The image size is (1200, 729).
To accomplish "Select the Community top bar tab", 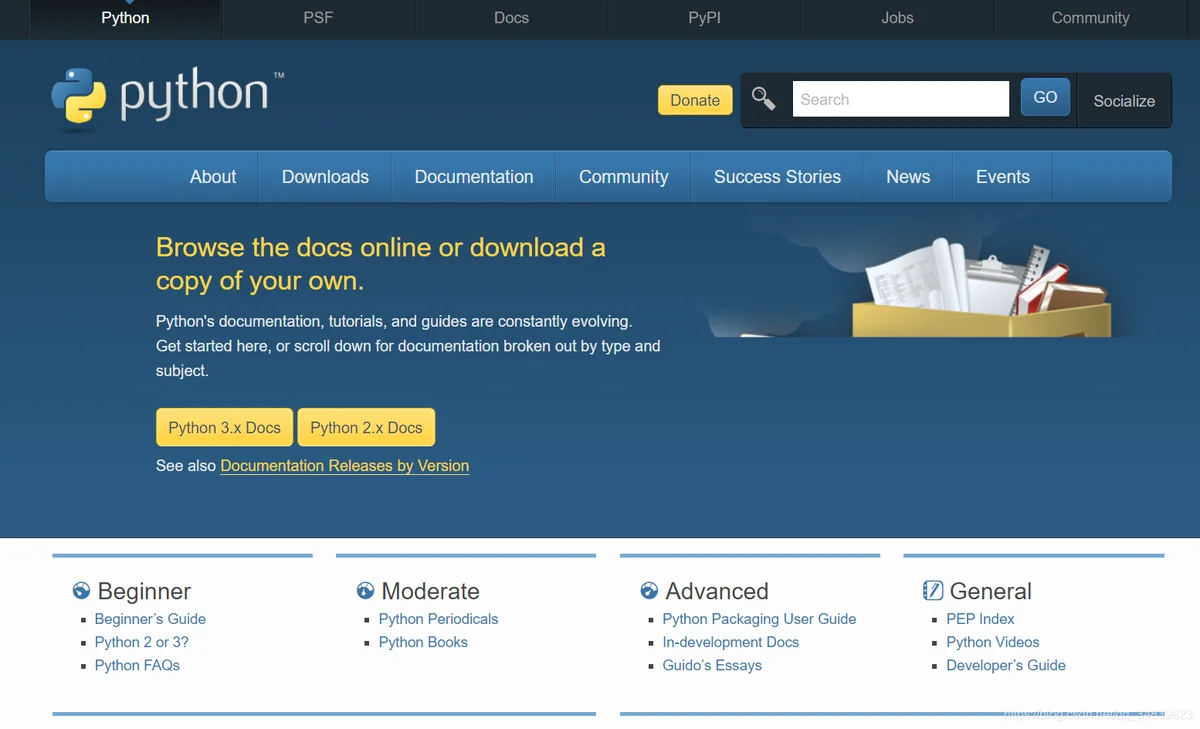I will pyautogui.click(x=1090, y=18).
